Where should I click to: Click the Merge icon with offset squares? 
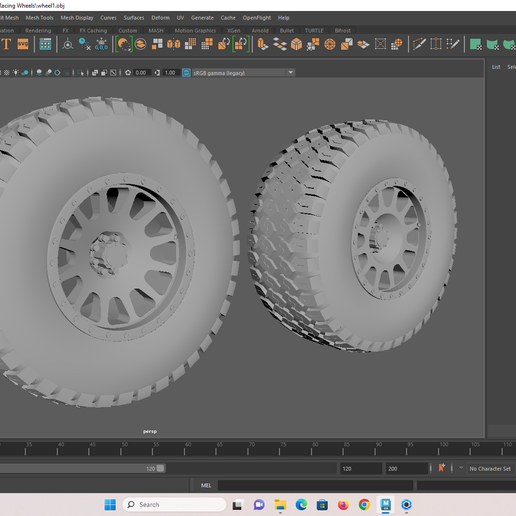coord(347,44)
